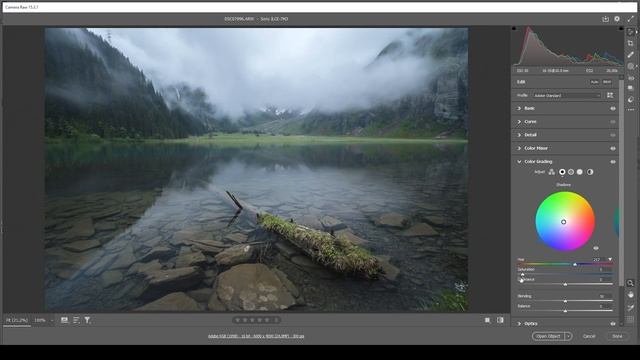Switch to single view icon

(x=487, y=320)
